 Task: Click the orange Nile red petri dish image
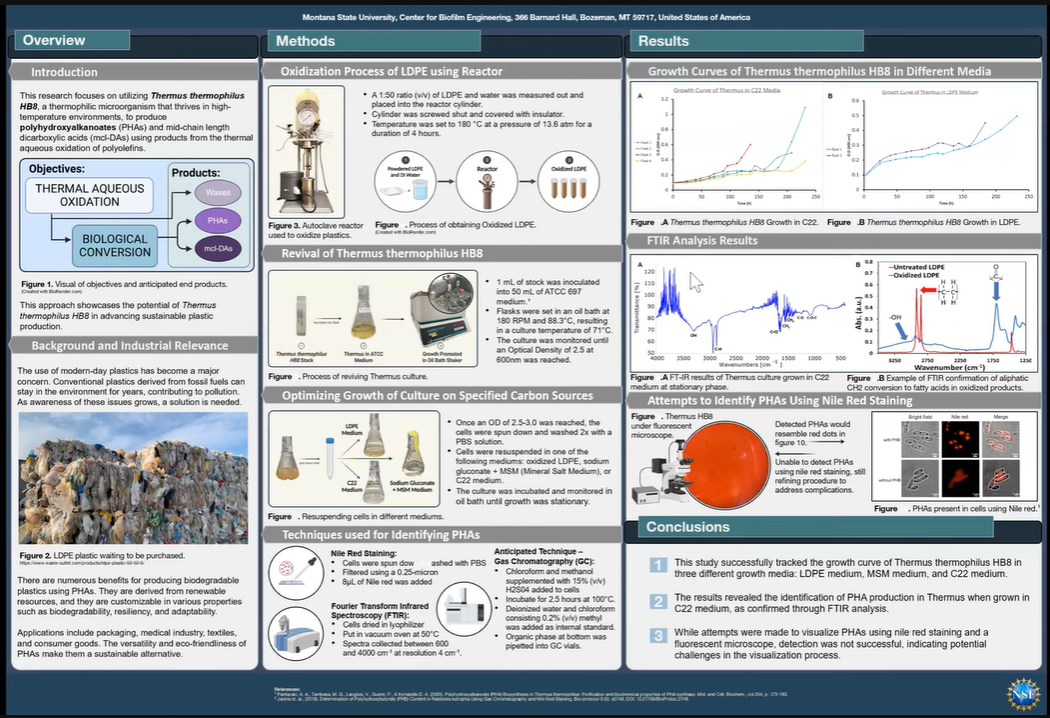(x=725, y=463)
